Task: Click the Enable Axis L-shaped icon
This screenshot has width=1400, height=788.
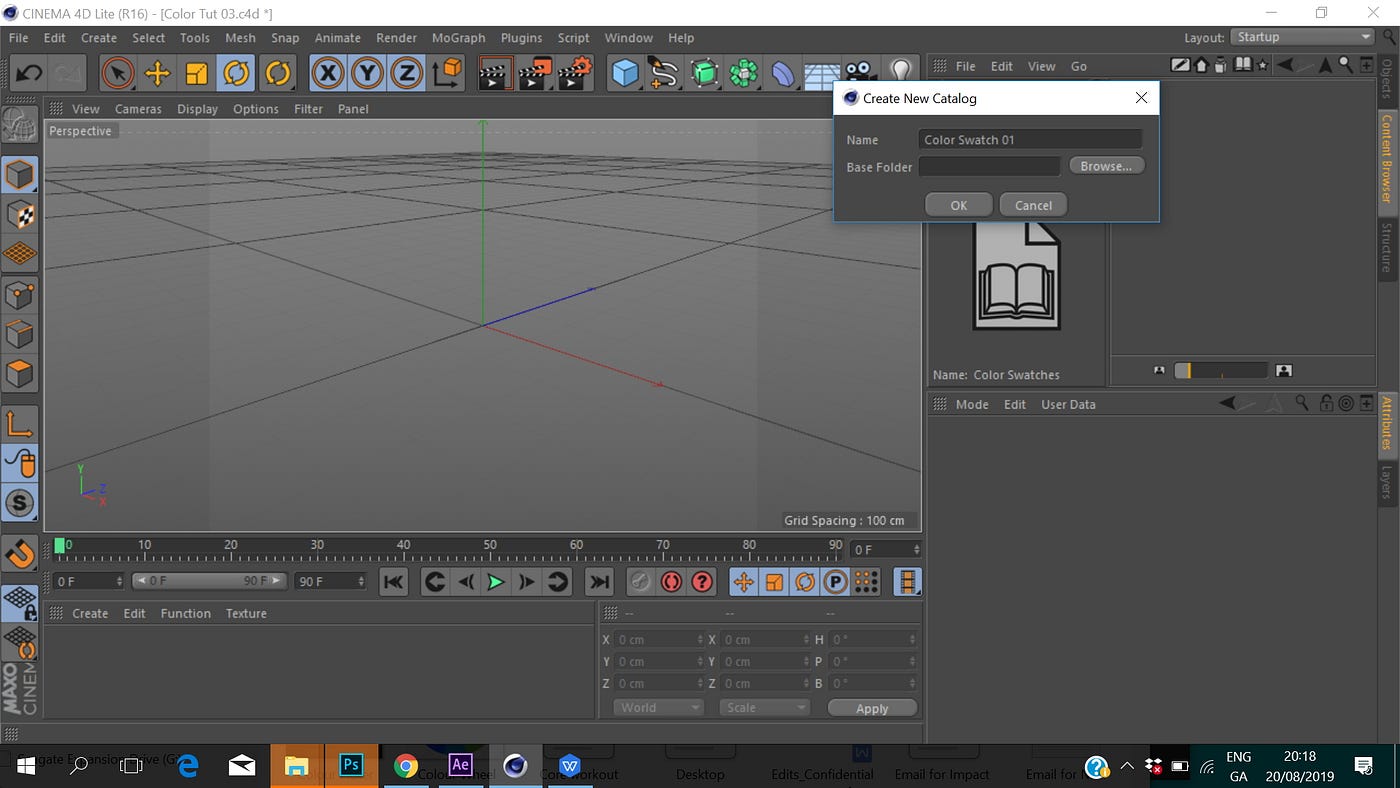Action: click(x=20, y=424)
